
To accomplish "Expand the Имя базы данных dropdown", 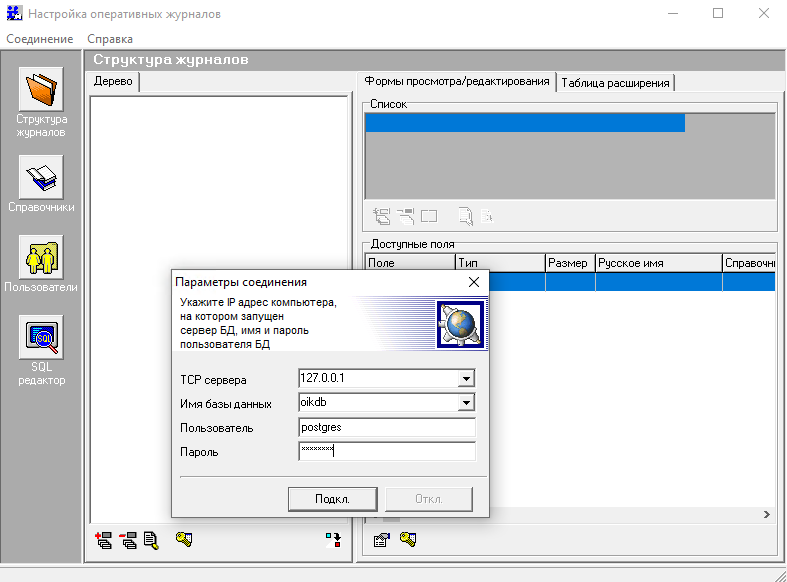I will tap(465, 403).
